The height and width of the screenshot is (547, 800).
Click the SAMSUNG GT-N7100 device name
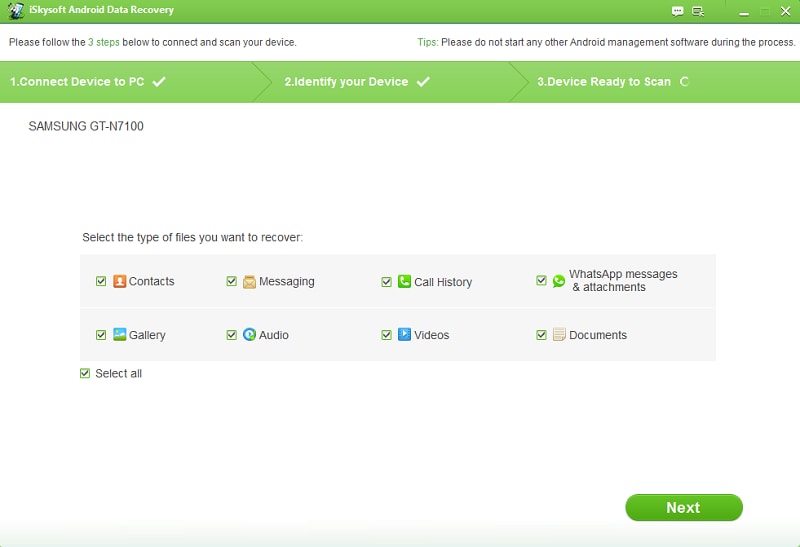point(86,127)
